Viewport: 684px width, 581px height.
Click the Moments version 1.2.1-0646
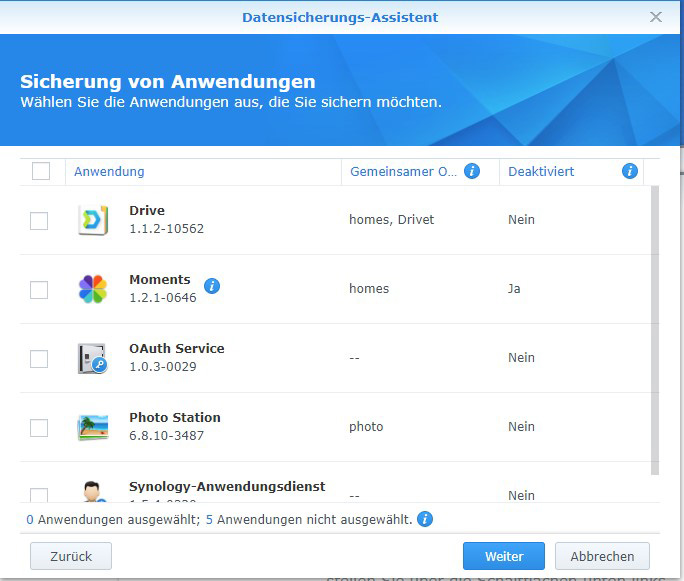(163, 297)
